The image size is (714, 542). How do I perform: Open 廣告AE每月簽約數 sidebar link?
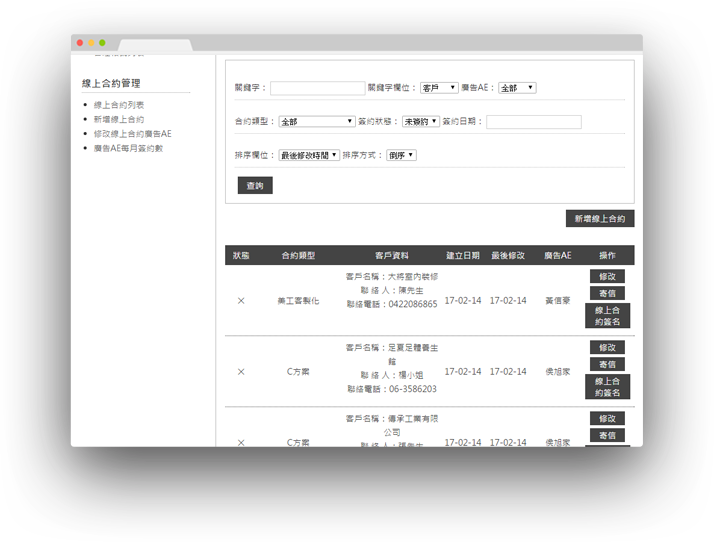point(128,148)
